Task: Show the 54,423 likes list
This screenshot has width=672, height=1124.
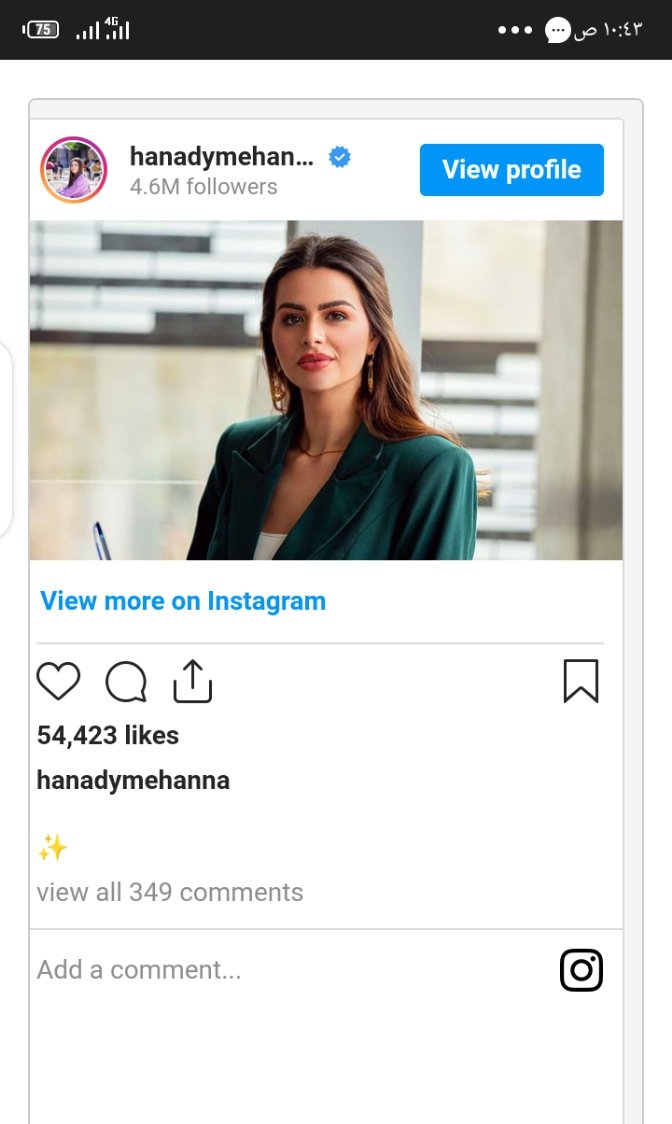Action: tap(108, 736)
